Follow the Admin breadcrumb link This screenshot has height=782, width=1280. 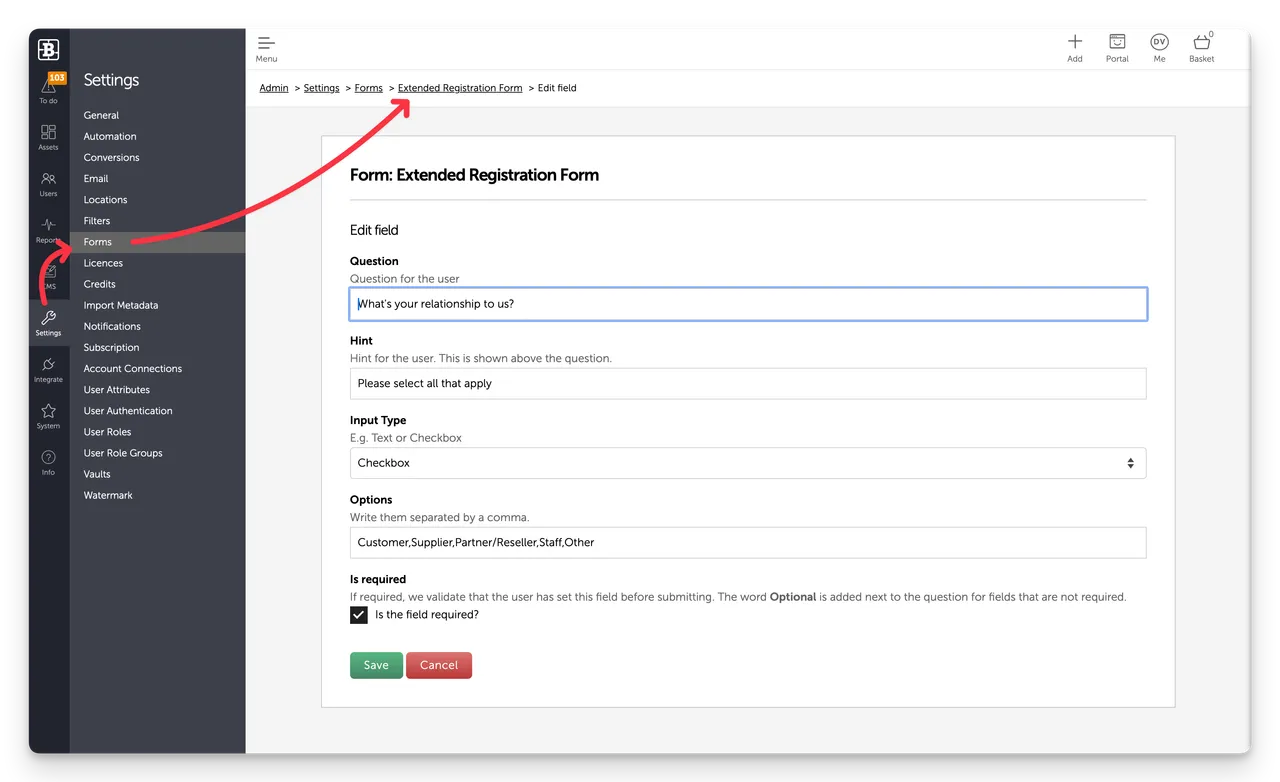point(274,88)
